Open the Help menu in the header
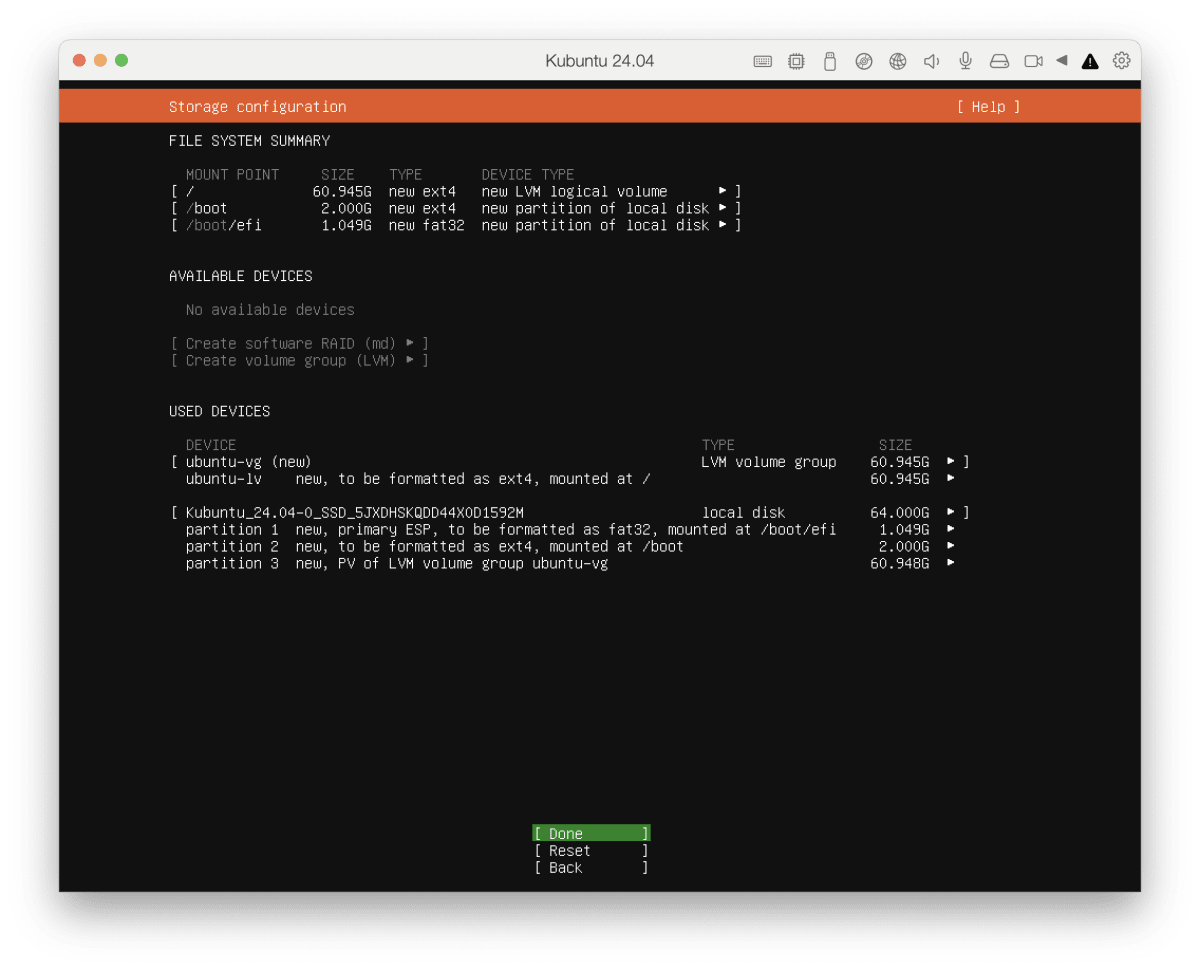Viewport: 1200px width, 970px height. (x=988, y=107)
